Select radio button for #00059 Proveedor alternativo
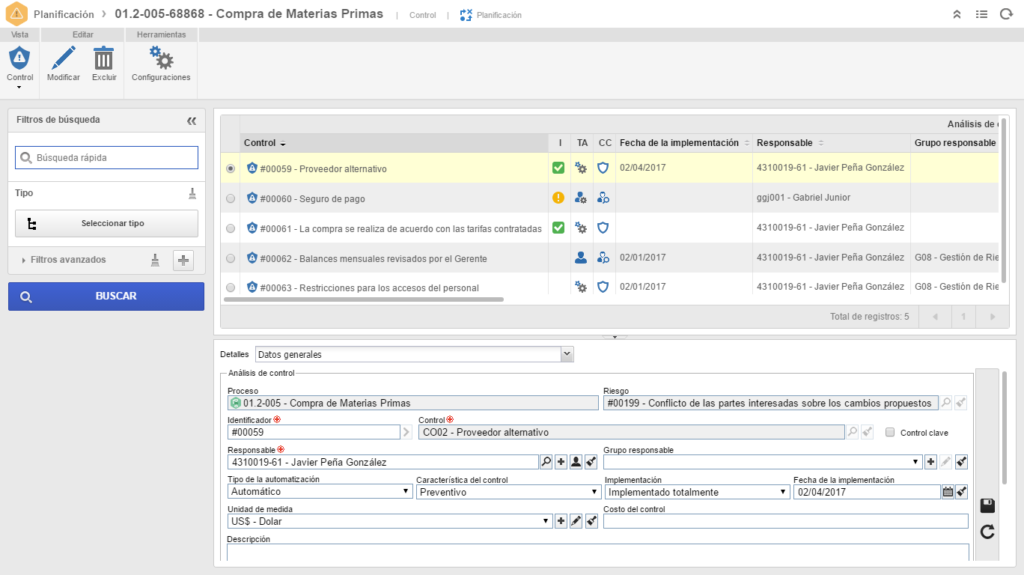 (231, 169)
